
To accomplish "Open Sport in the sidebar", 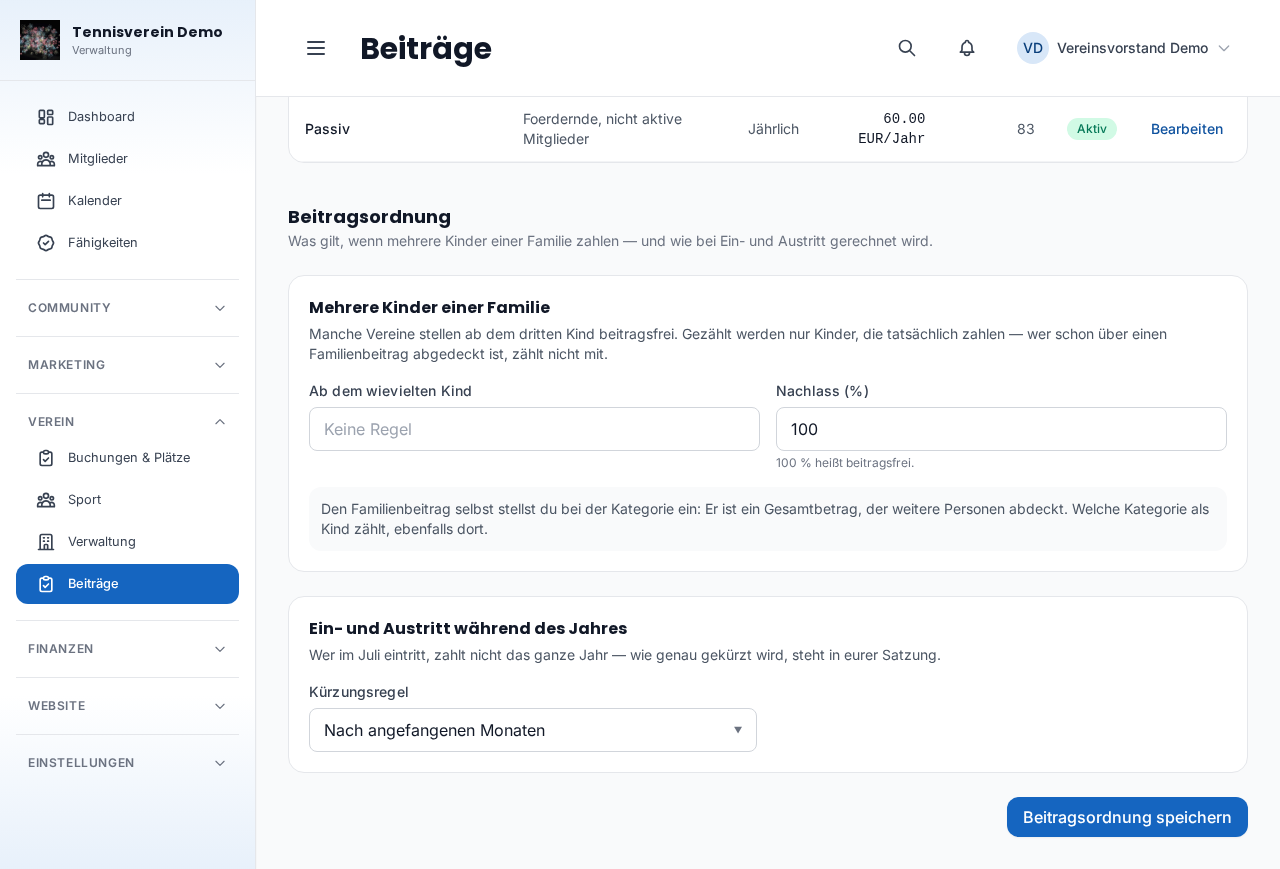I will [x=127, y=500].
